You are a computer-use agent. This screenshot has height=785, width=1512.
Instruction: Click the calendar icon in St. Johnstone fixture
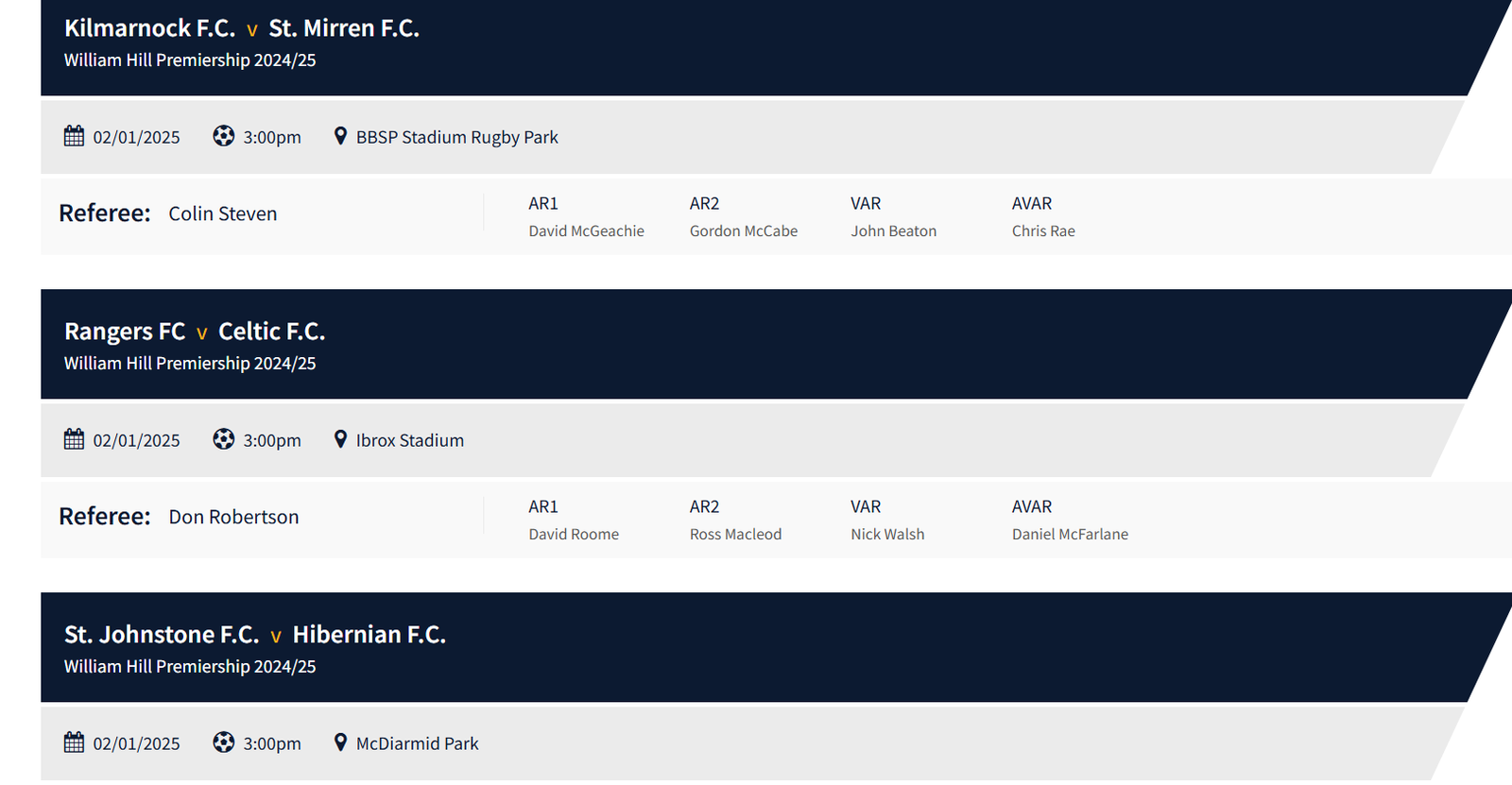click(x=74, y=742)
